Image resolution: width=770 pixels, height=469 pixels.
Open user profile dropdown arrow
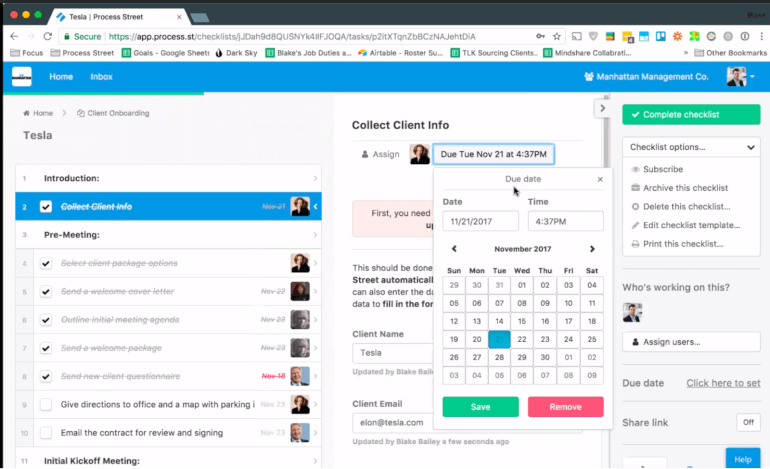[752, 77]
